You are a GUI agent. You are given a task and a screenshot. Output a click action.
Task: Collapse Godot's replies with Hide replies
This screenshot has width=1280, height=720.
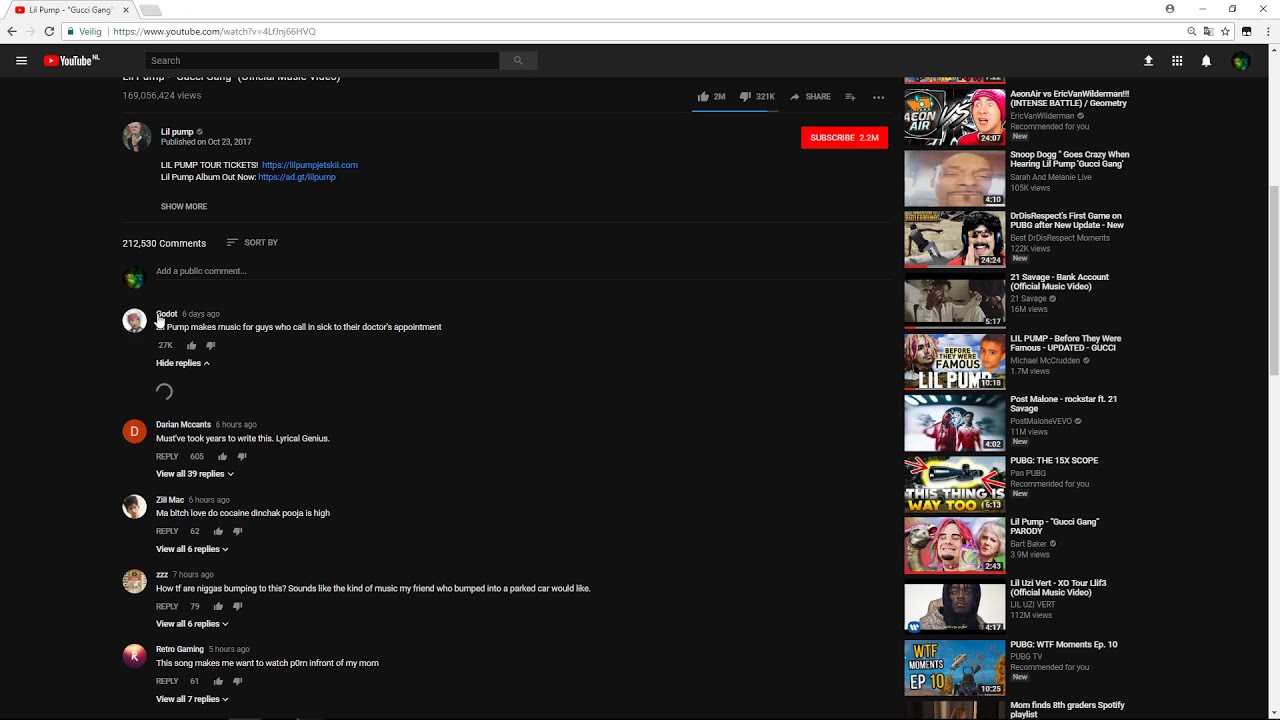(x=183, y=363)
